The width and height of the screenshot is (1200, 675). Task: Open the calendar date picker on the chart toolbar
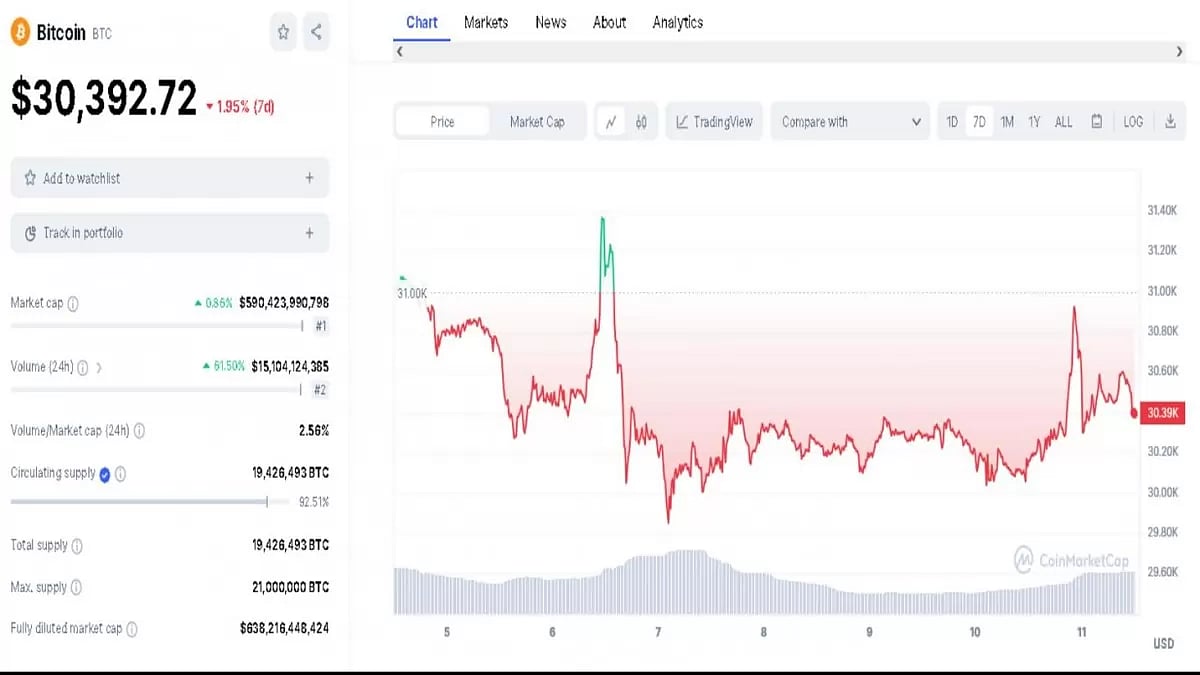[1096, 121]
